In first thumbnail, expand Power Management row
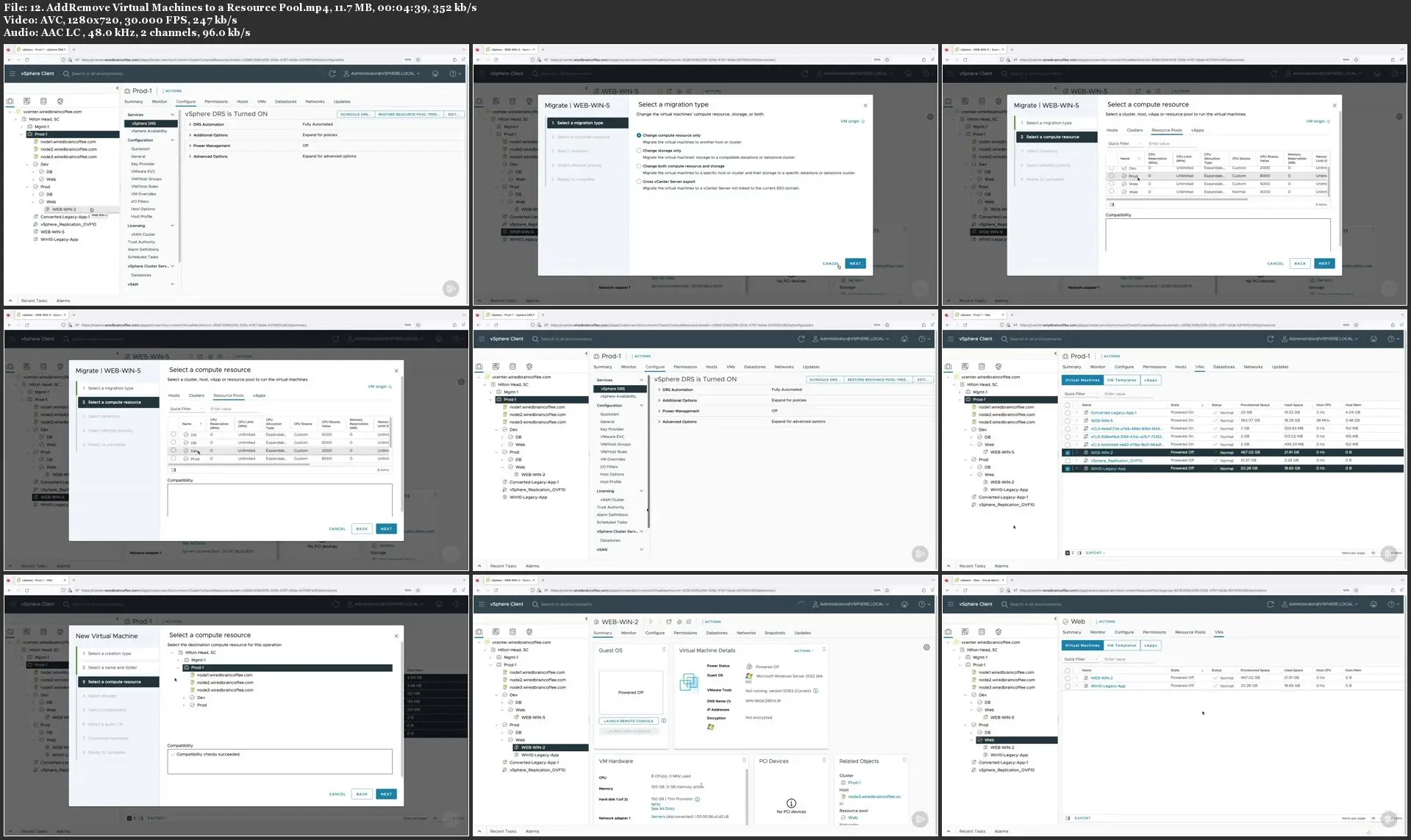This screenshot has width=1411, height=840. point(190,146)
